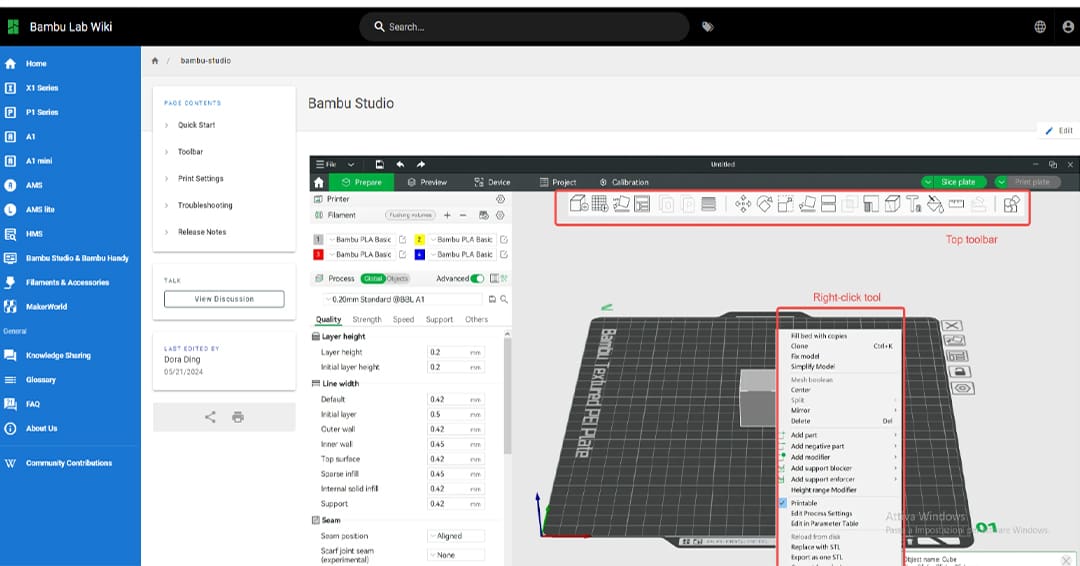1080x566 pixels.
Task: Open MakerWorld in wiki sidebar
Action: tap(46, 307)
